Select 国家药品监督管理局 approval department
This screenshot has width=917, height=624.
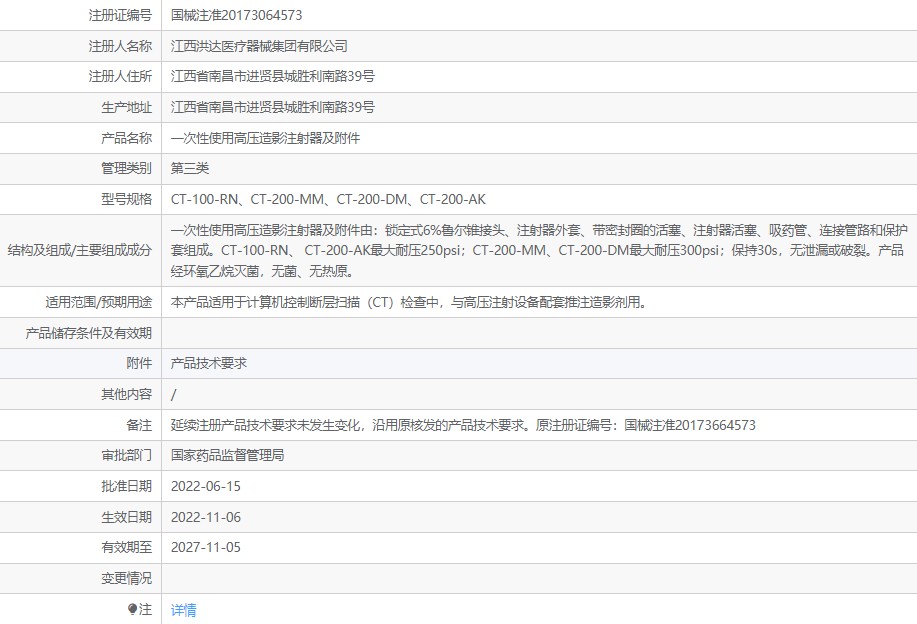[227, 455]
